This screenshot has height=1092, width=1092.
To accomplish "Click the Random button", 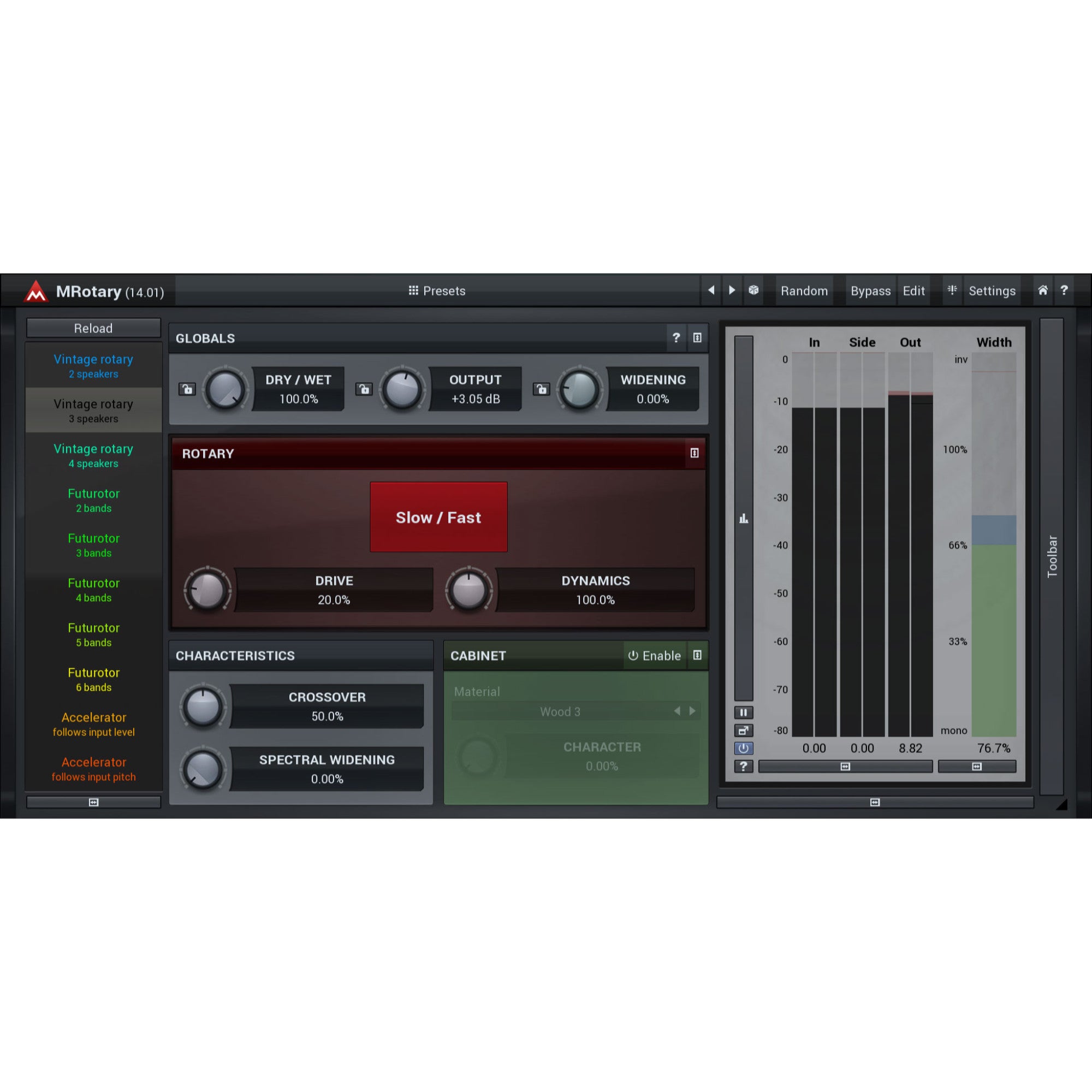I will [804, 290].
